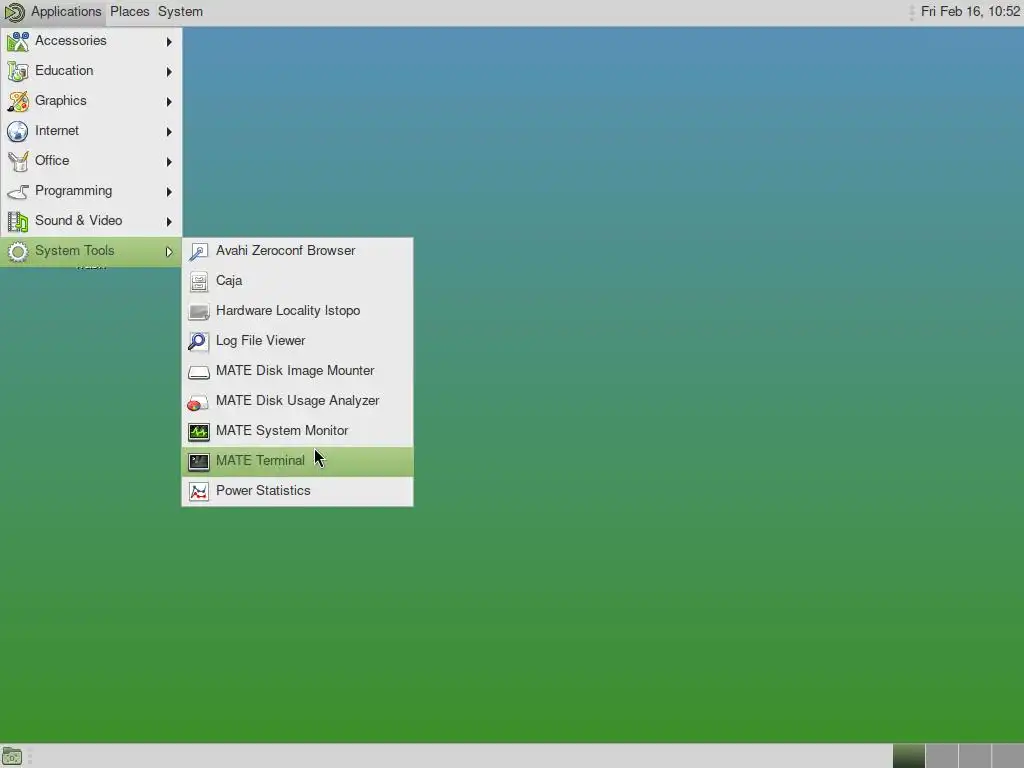Click the Office category icon
Image resolution: width=1024 pixels, height=768 pixels.
tap(18, 161)
